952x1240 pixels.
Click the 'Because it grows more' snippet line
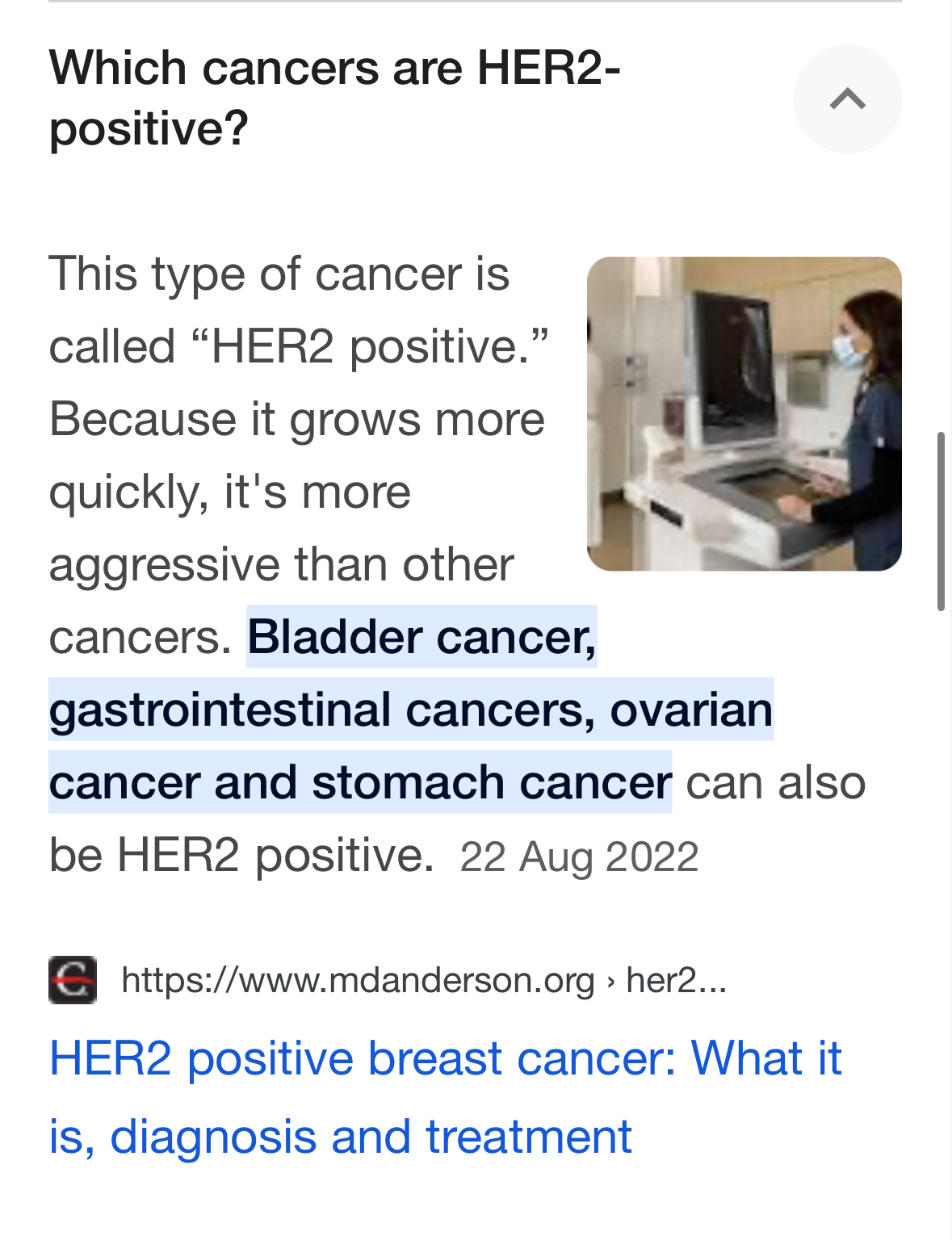click(x=296, y=419)
